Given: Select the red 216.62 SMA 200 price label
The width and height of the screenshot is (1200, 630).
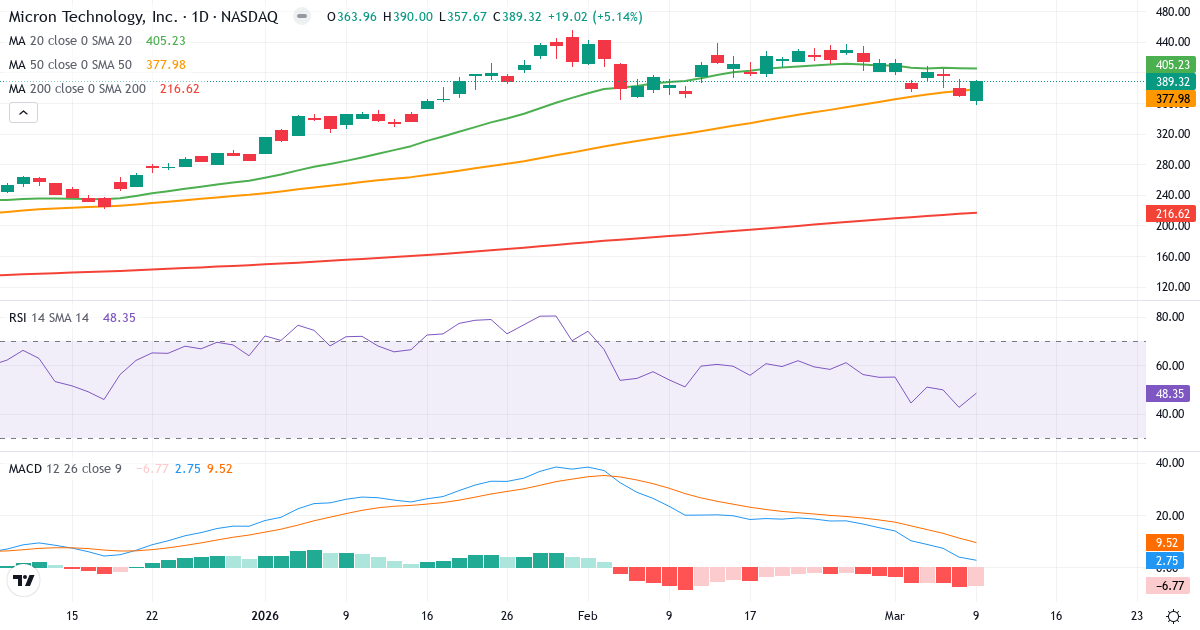Looking at the screenshot, I should (x=1170, y=213).
